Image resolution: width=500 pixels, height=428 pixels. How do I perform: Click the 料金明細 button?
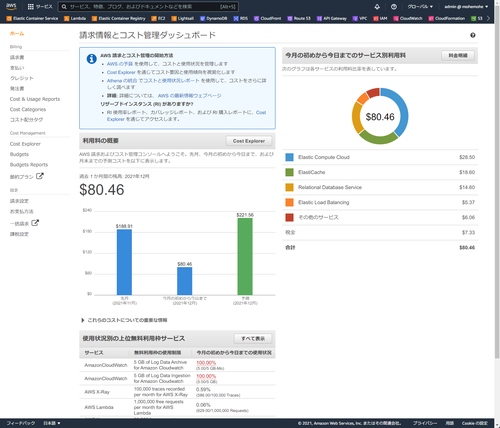click(458, 55)
